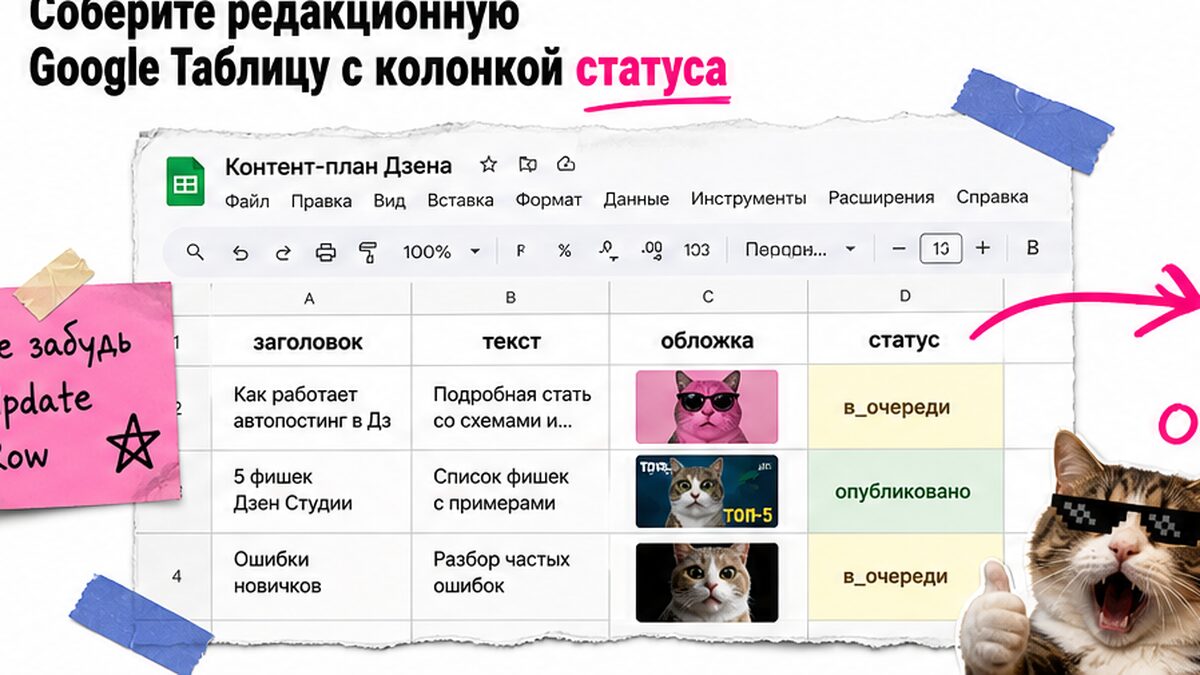Open the Формат menu
Screen dimensions: 1200x675
tap(548, 199)
